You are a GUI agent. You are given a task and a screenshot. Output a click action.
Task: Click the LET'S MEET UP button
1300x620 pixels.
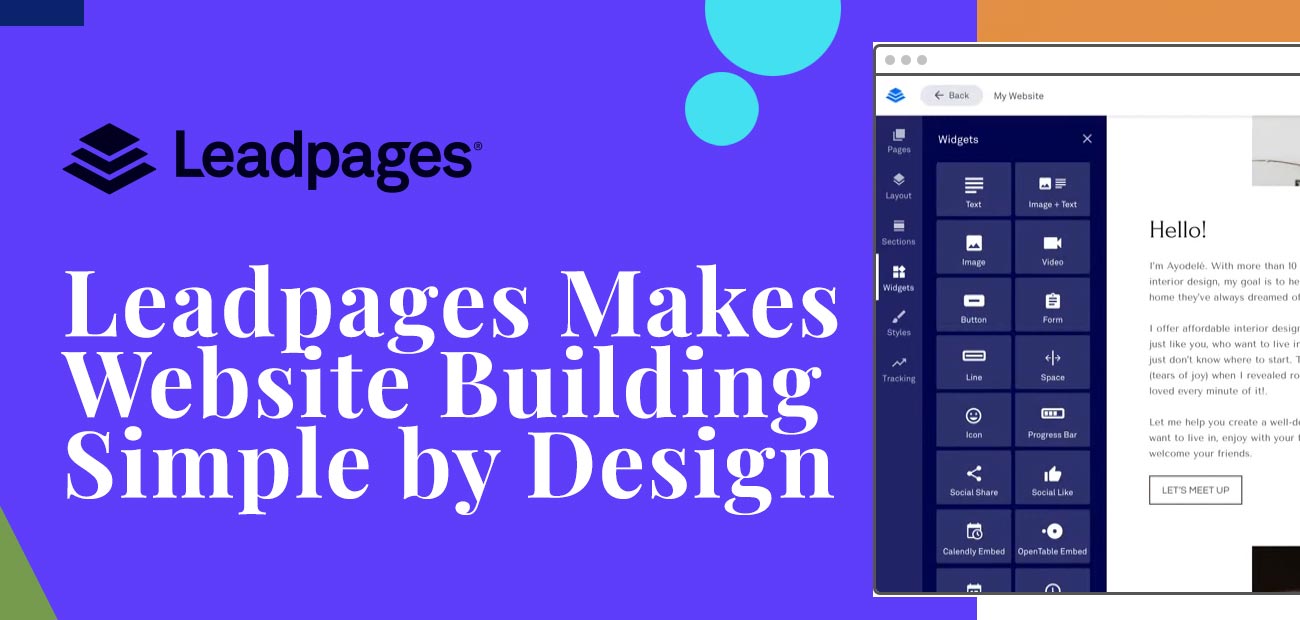coord(1195,489)
